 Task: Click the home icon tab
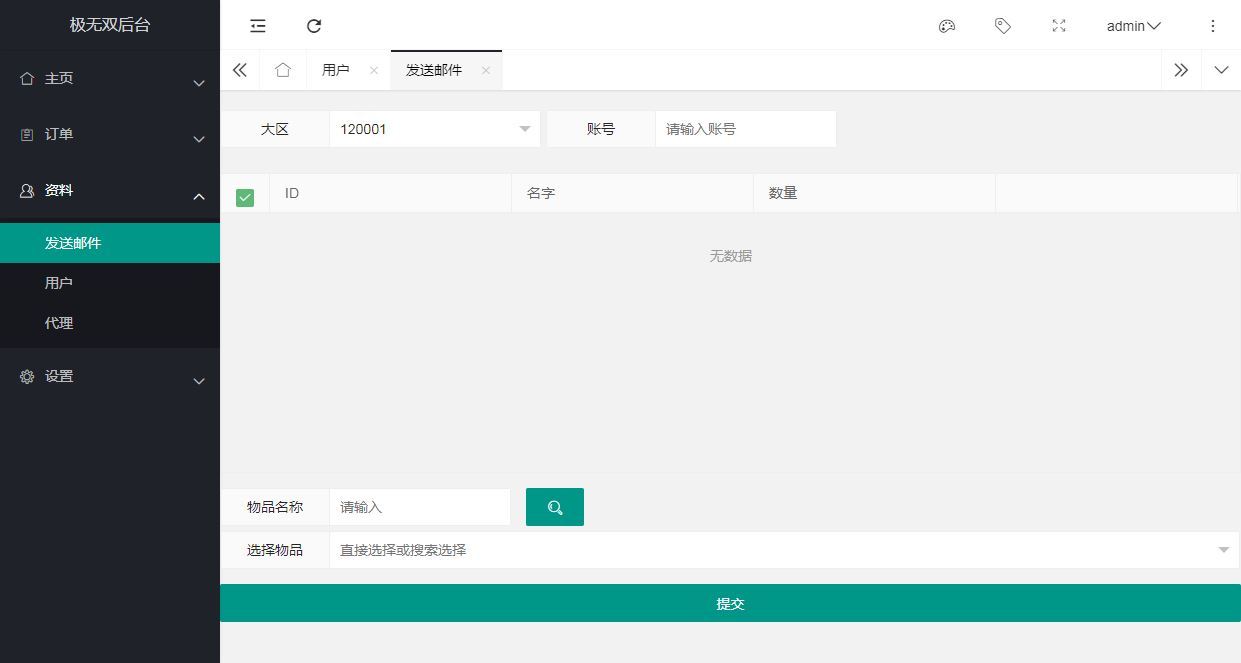click(x=283, y=70)
